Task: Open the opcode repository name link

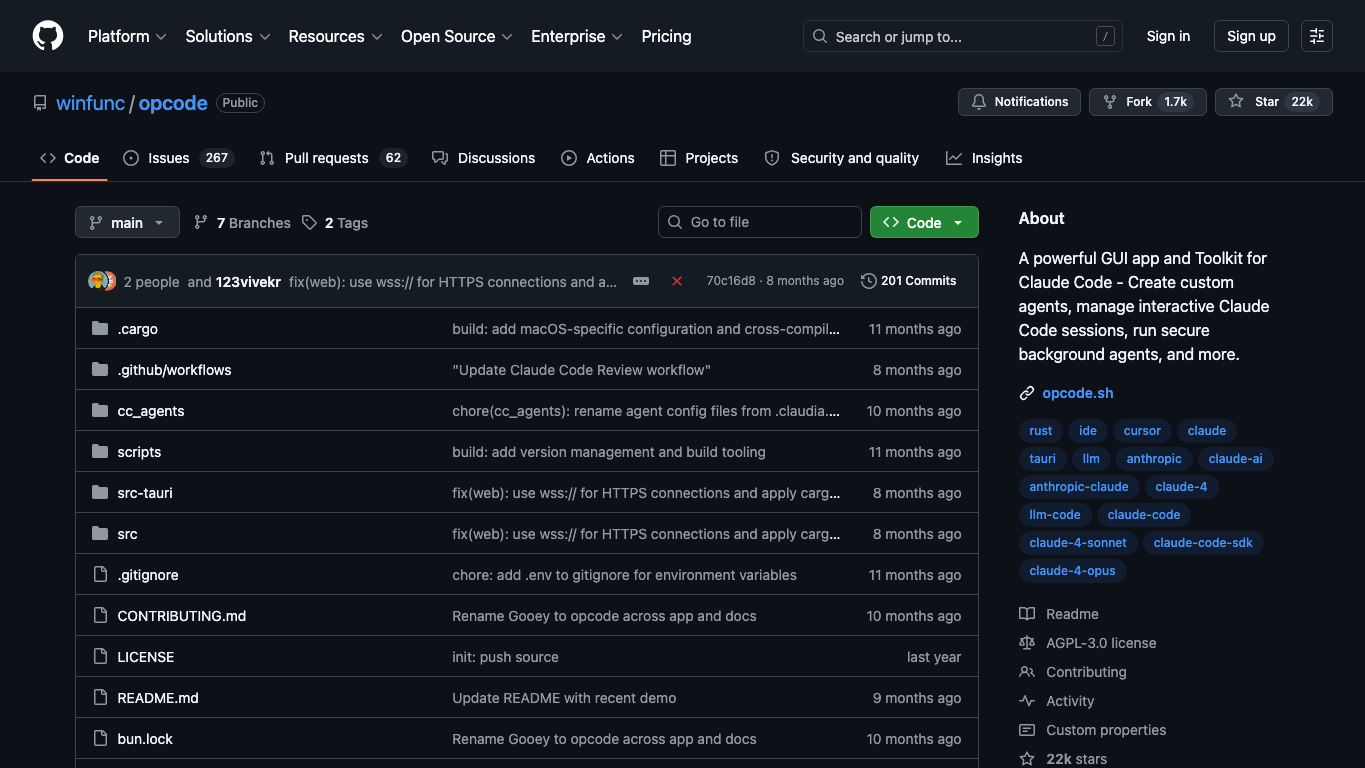Action: point(173,103)
